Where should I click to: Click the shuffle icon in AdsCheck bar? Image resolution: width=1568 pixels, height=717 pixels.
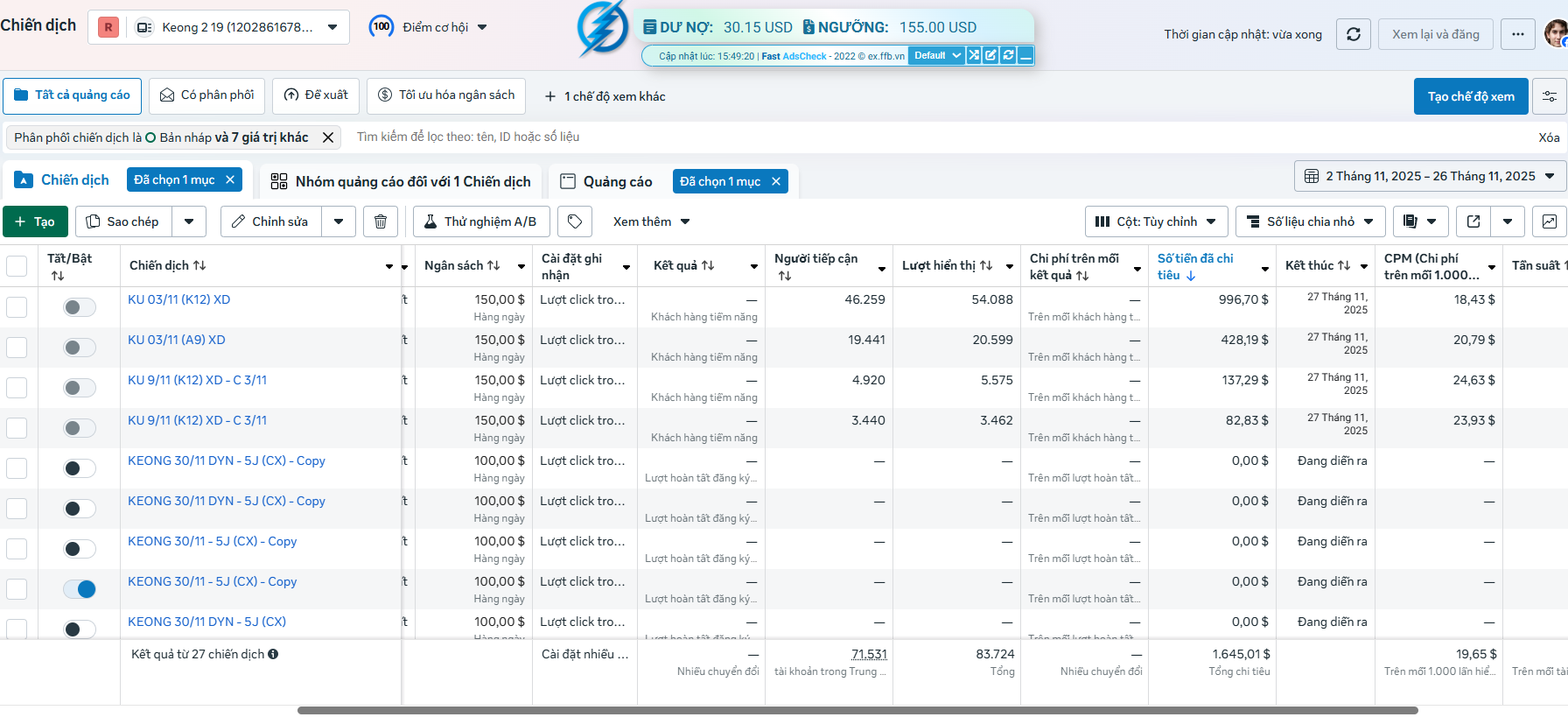pyautogui.click(x=974, y=55)
